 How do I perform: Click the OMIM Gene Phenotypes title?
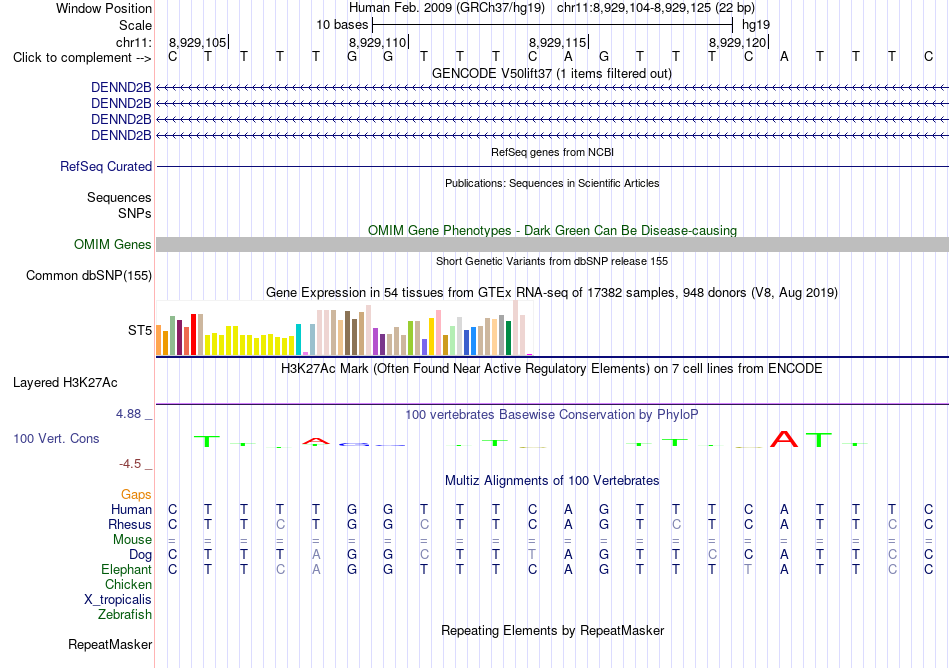pos(552,230)
